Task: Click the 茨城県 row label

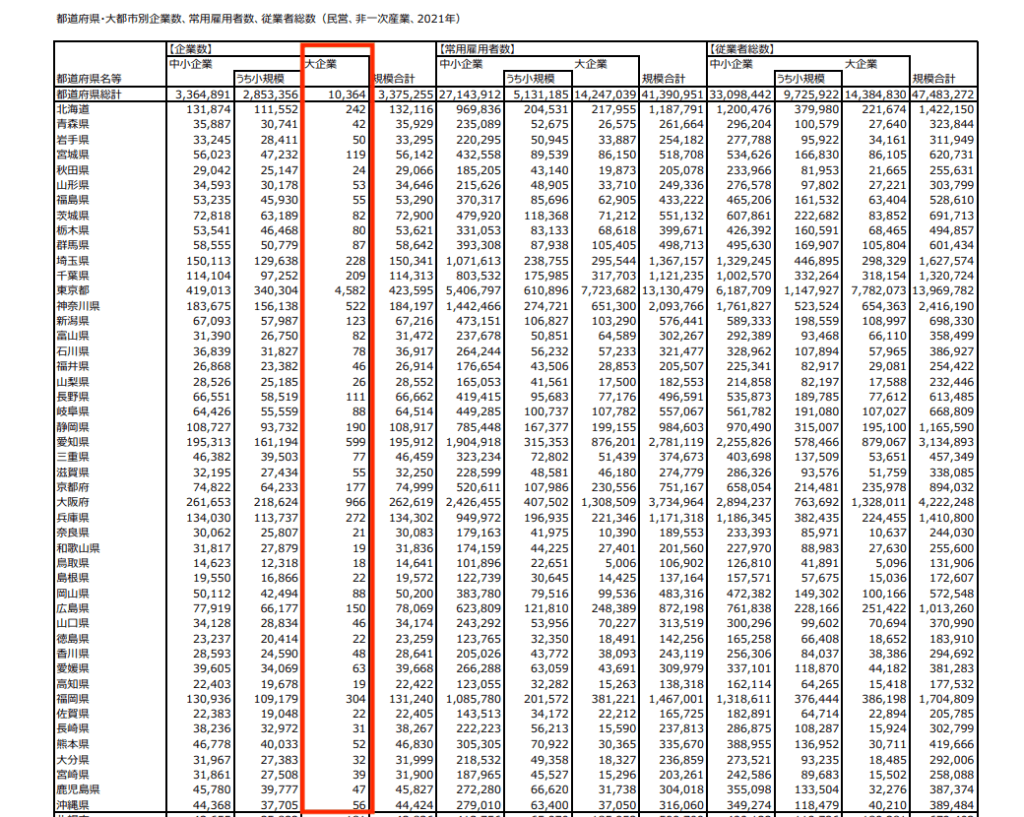Action: tap(72, 215)
